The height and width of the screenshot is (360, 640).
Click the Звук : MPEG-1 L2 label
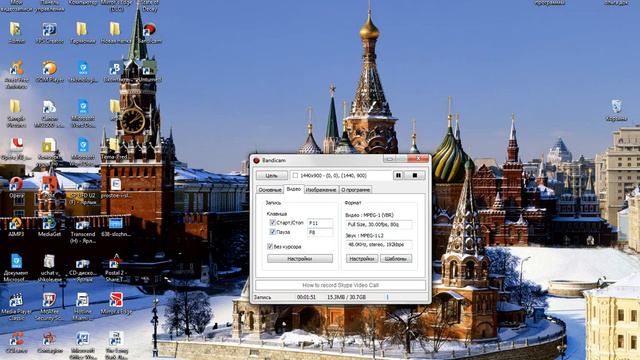click(x=364, y=236)
